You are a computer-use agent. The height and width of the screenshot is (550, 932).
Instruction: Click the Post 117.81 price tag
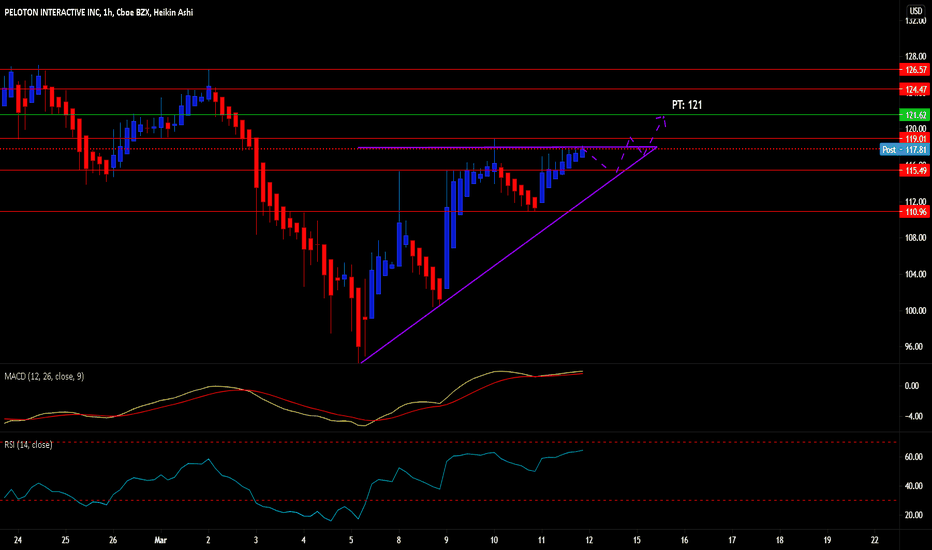click(905, 149)
